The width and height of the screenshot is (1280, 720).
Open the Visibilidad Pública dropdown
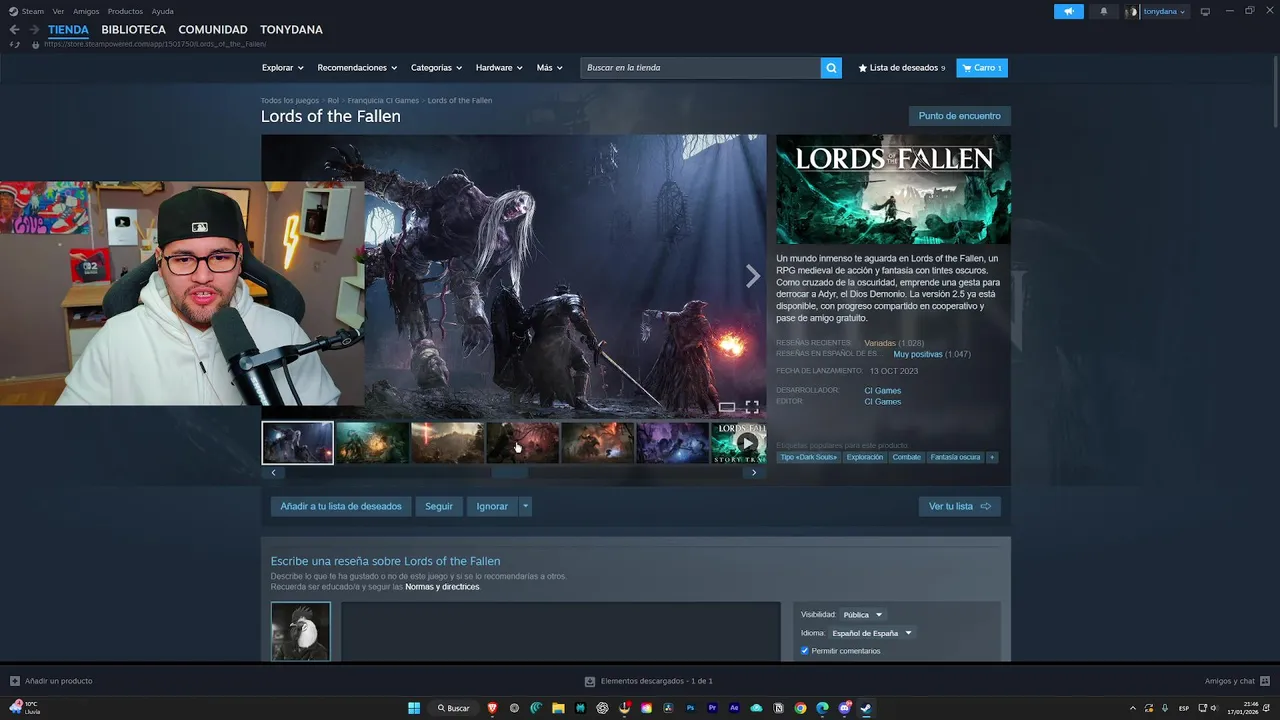coord(862,615)
